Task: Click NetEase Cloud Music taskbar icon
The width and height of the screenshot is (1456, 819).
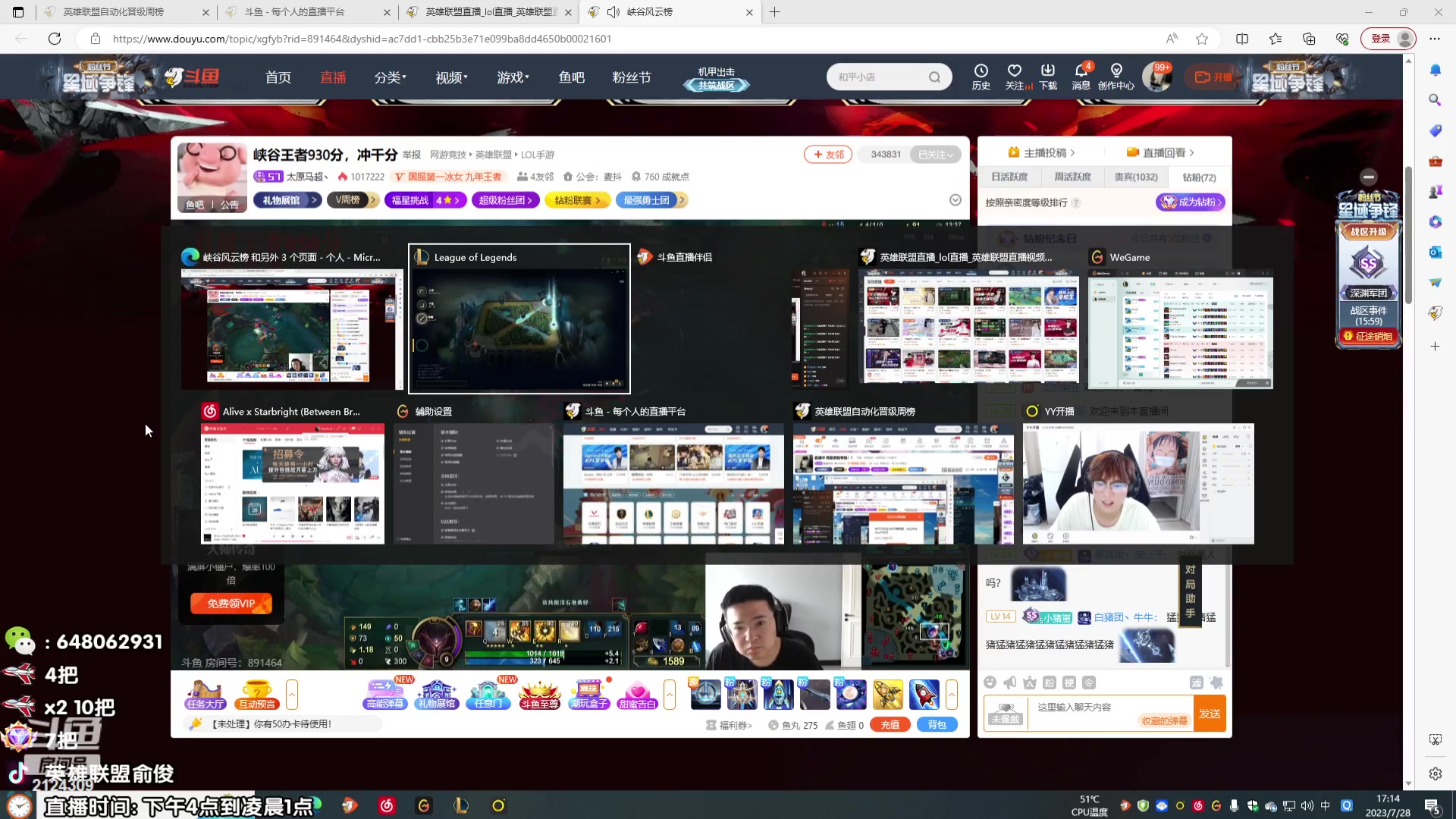Action: click(387, 805)
